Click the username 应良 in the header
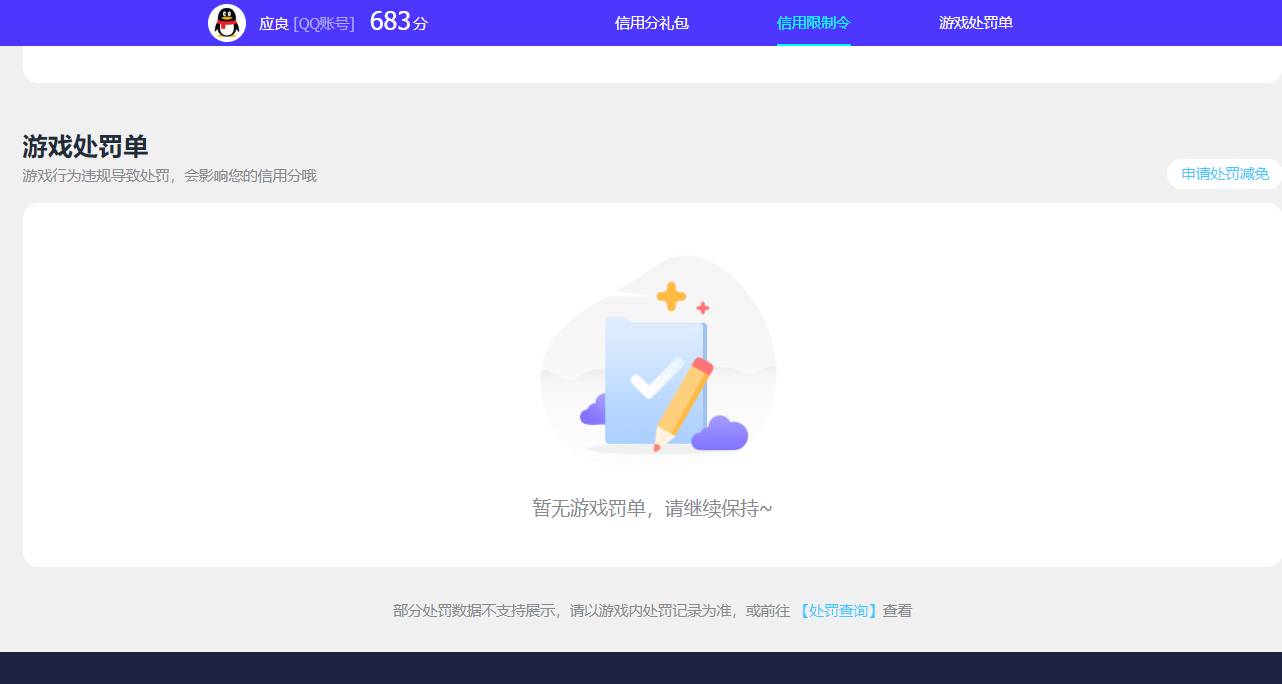1282x684 pixels. tap(273, 23)
